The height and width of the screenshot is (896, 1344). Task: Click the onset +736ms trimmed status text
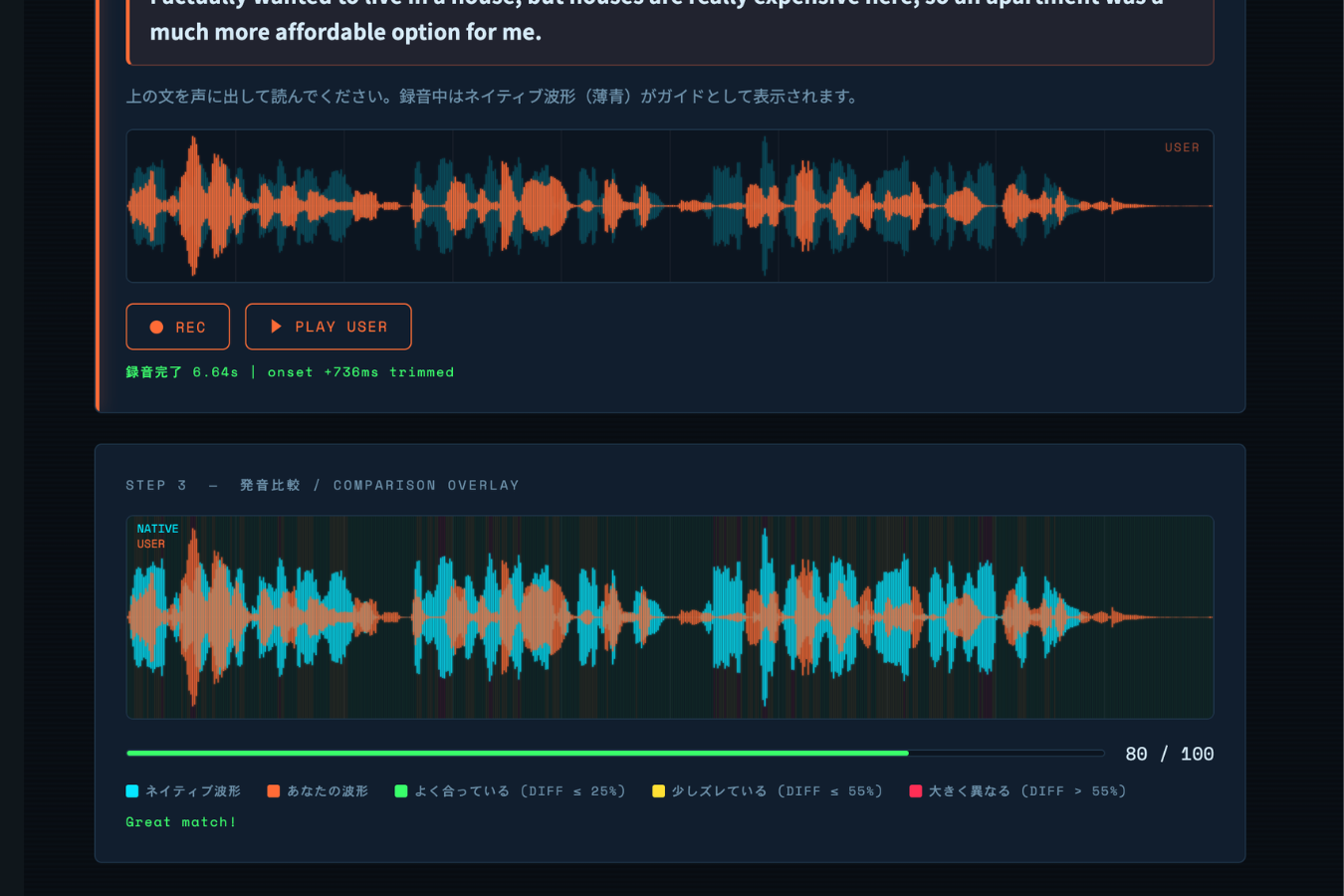(x=360, y=372)
